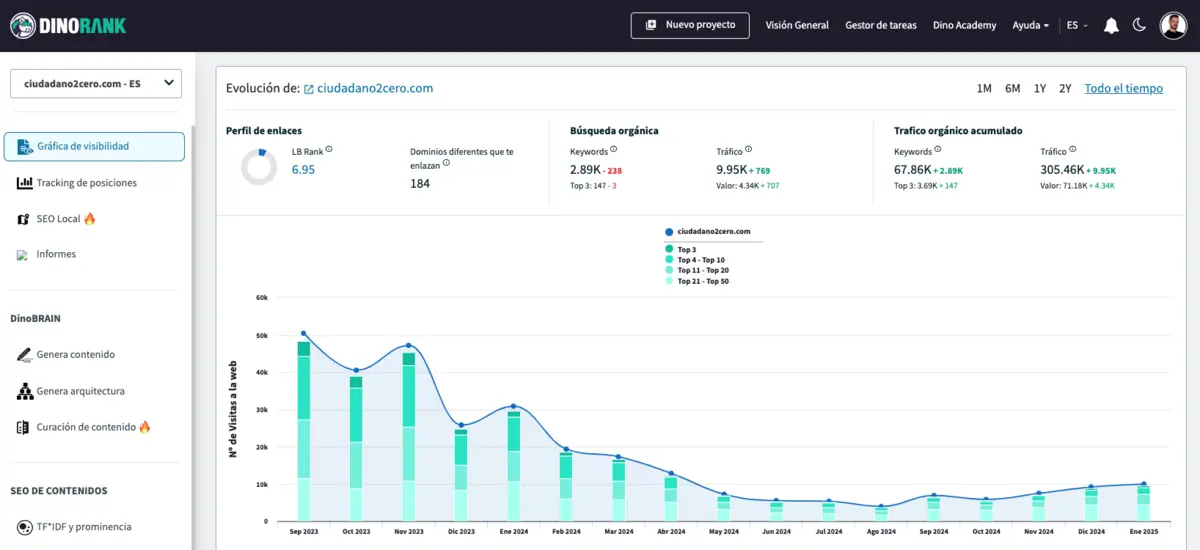Open Gestor de tareas
The image size is (1200, 550).
pyautogui.click(x=881, y=25)
